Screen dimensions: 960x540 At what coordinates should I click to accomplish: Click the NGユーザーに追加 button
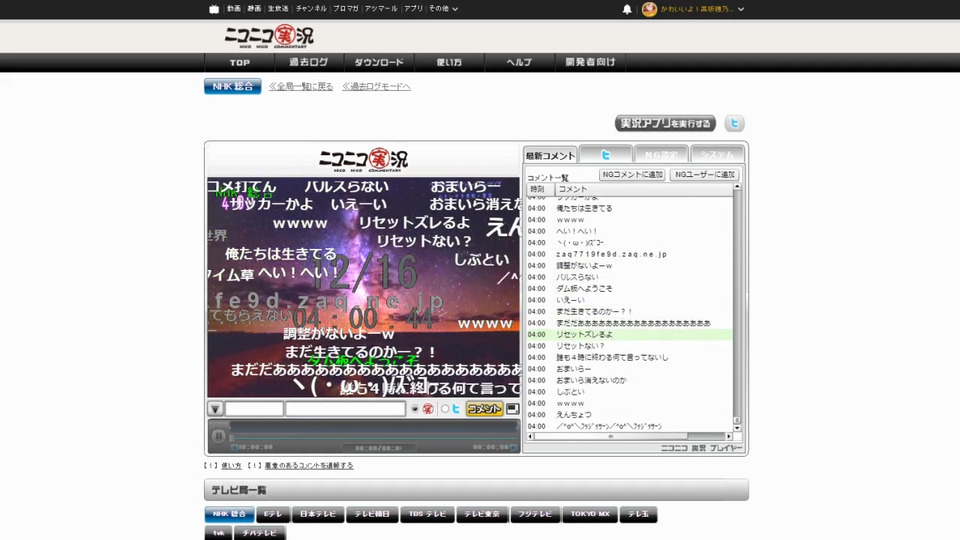point(705,175)
